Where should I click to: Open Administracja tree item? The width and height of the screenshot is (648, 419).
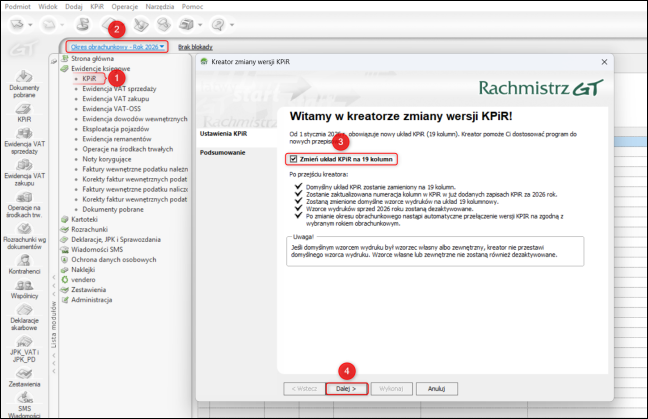point(91,300)
